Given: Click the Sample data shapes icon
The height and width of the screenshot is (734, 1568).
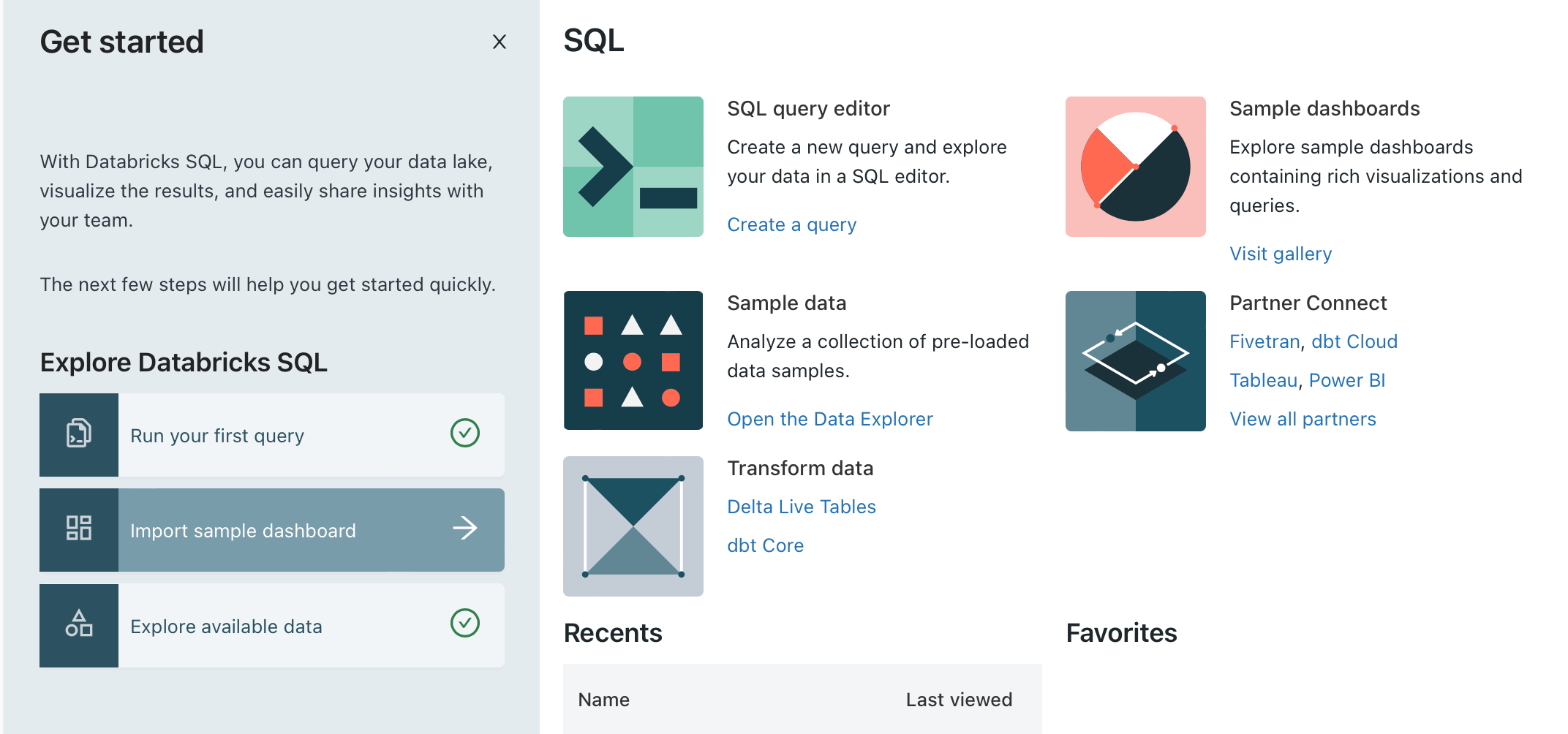Looking at the screenshot, I should pos(633,360).
